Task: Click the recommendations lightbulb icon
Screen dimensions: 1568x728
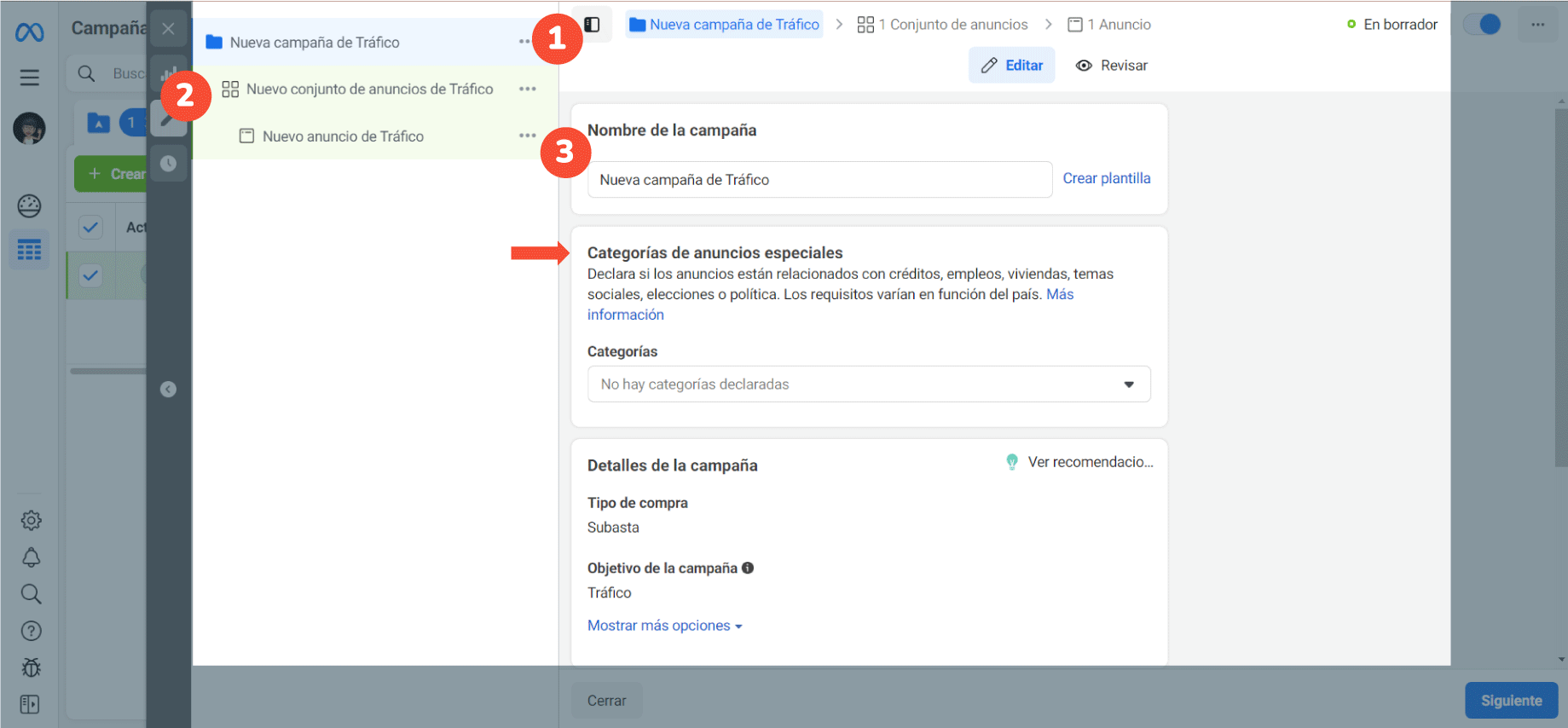Action: coord(1012,462)
